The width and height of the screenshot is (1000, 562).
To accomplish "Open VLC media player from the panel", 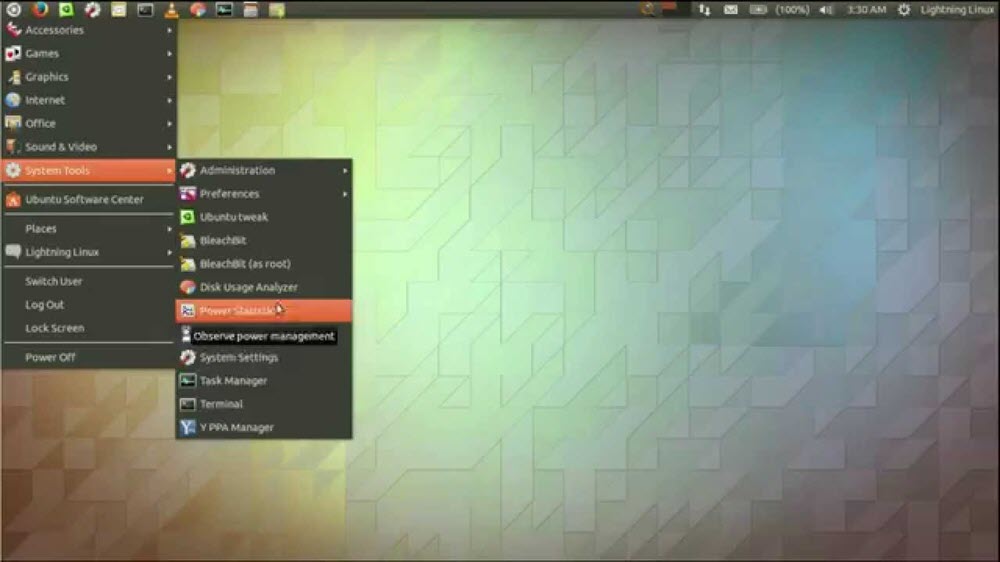I will point(171,10).
